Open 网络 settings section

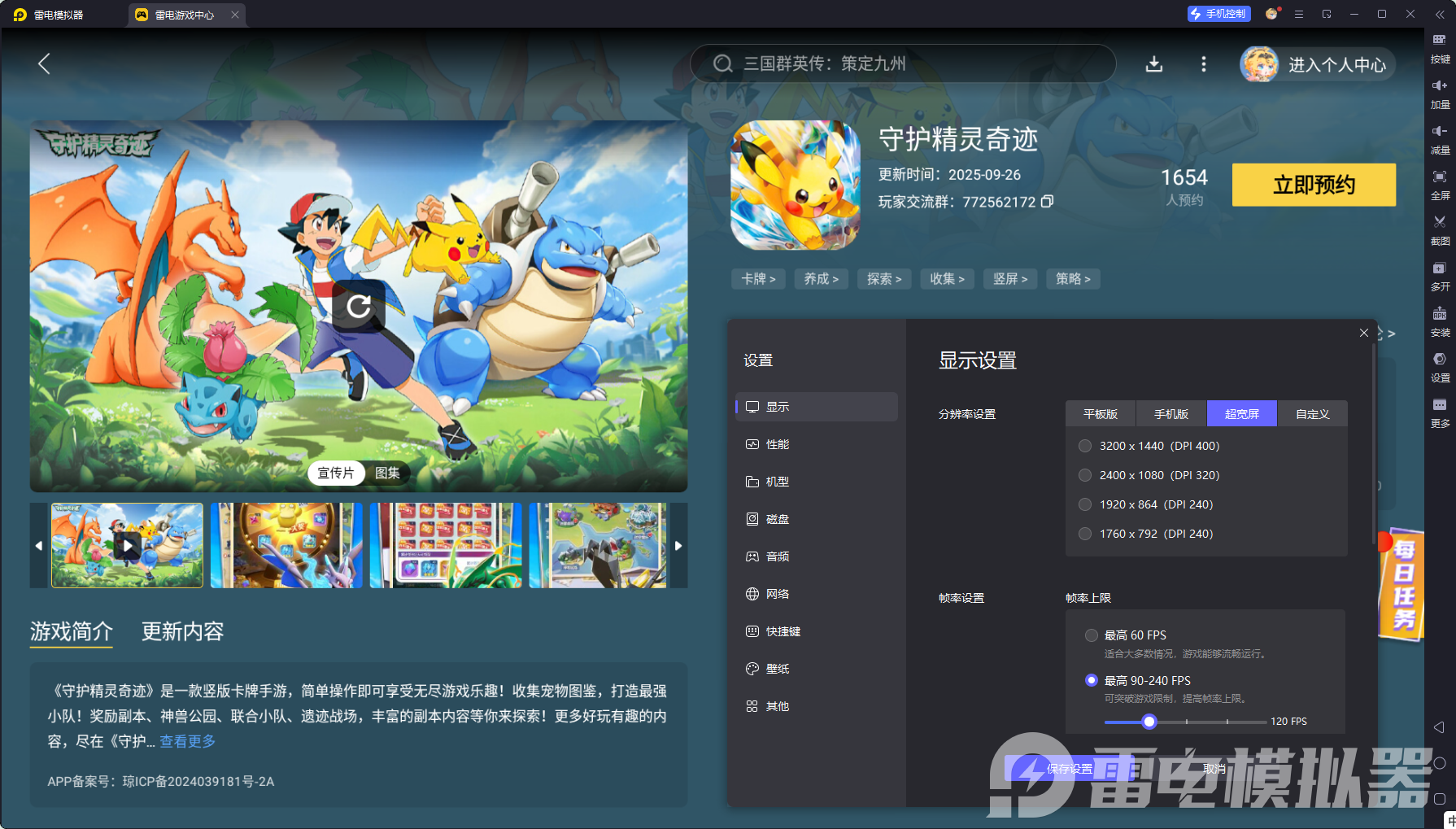pyautogui.click(x=817, y=594)
